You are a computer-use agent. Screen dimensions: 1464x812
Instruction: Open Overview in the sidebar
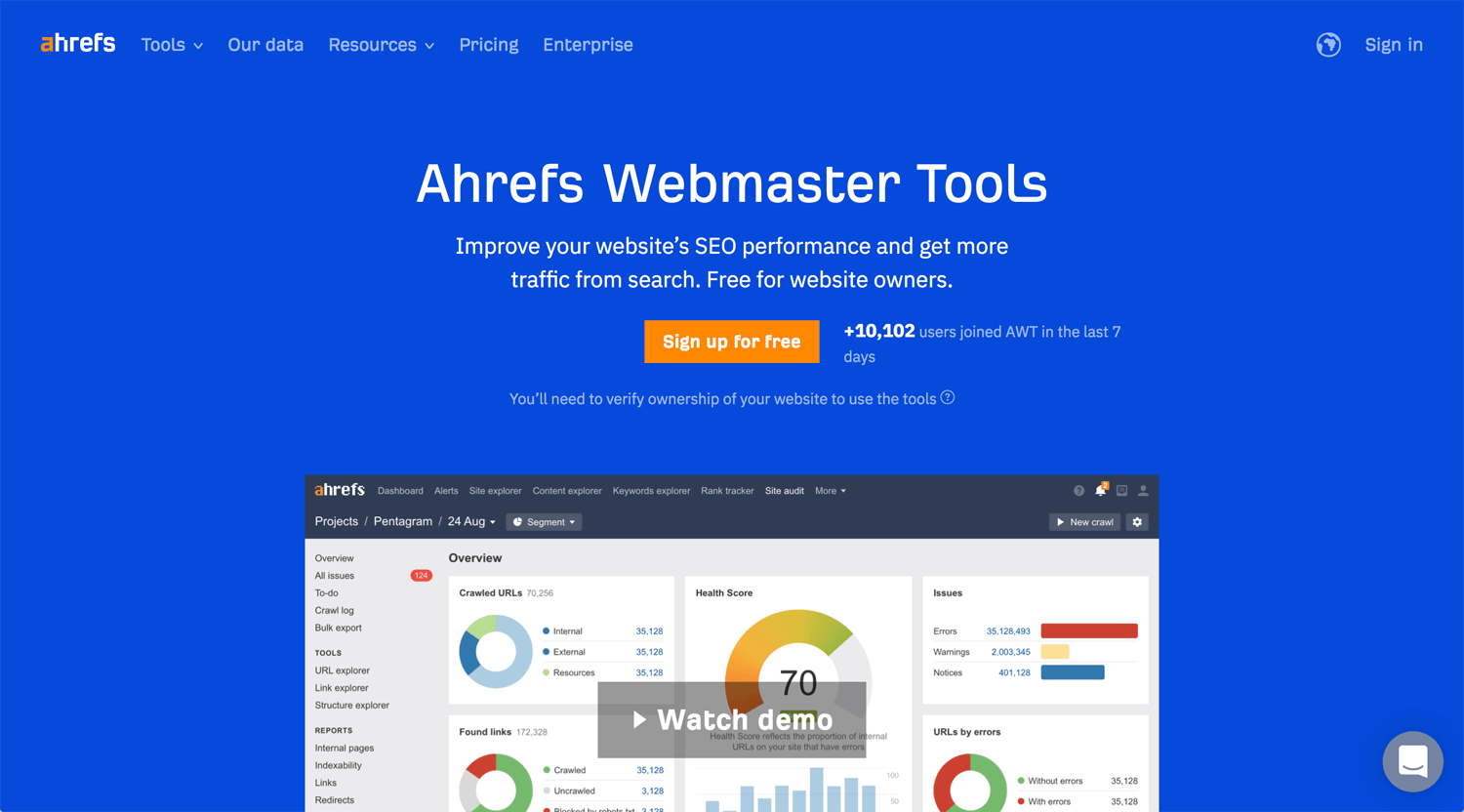click(x=334, y=558)
